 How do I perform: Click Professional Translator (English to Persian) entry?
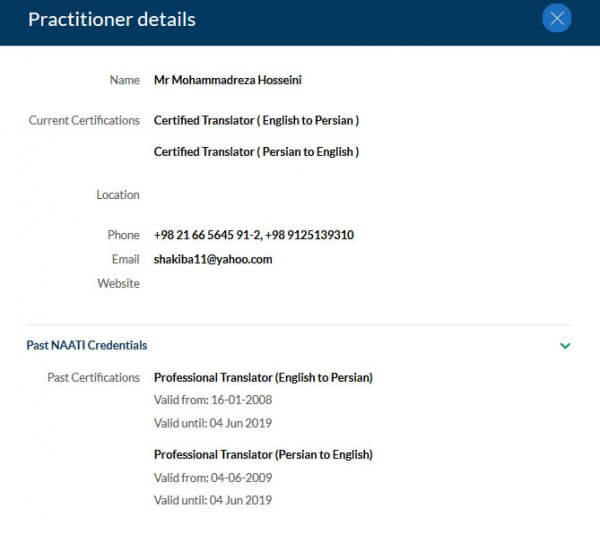click(x=263, y=378)
